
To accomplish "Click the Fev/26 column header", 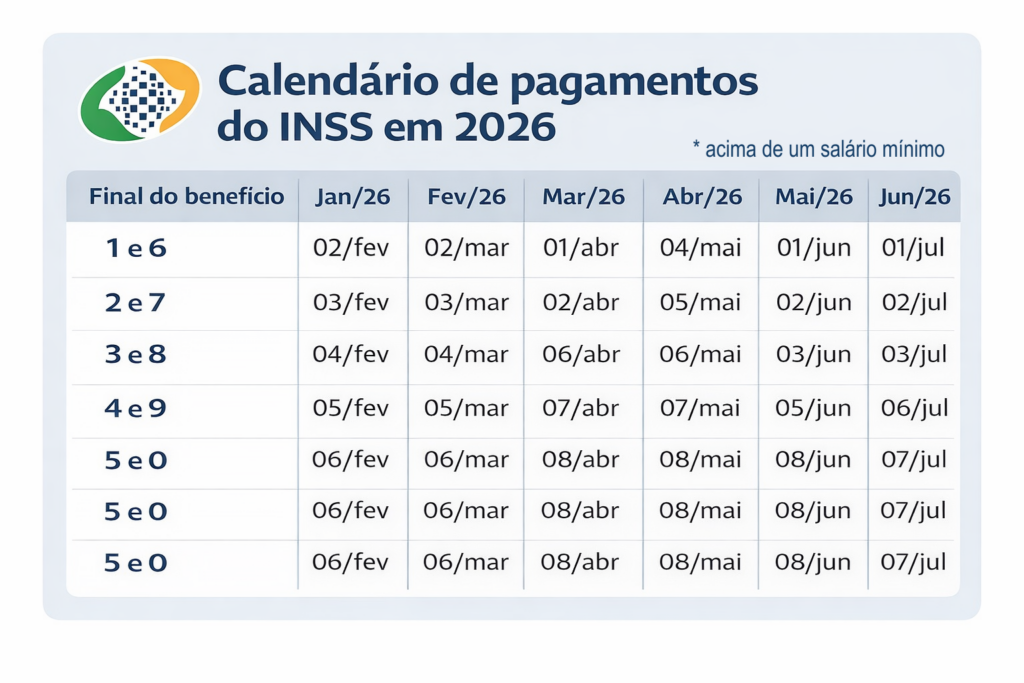I will coord(466,197).
